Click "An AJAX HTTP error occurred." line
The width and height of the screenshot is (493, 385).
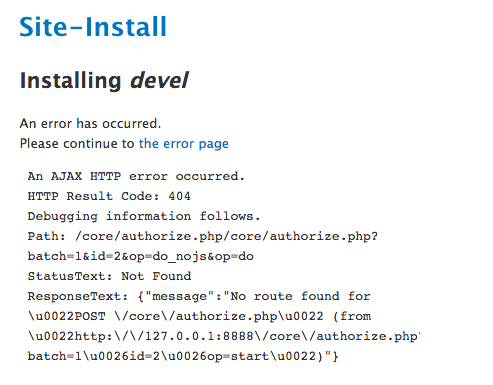coord(136,176)
